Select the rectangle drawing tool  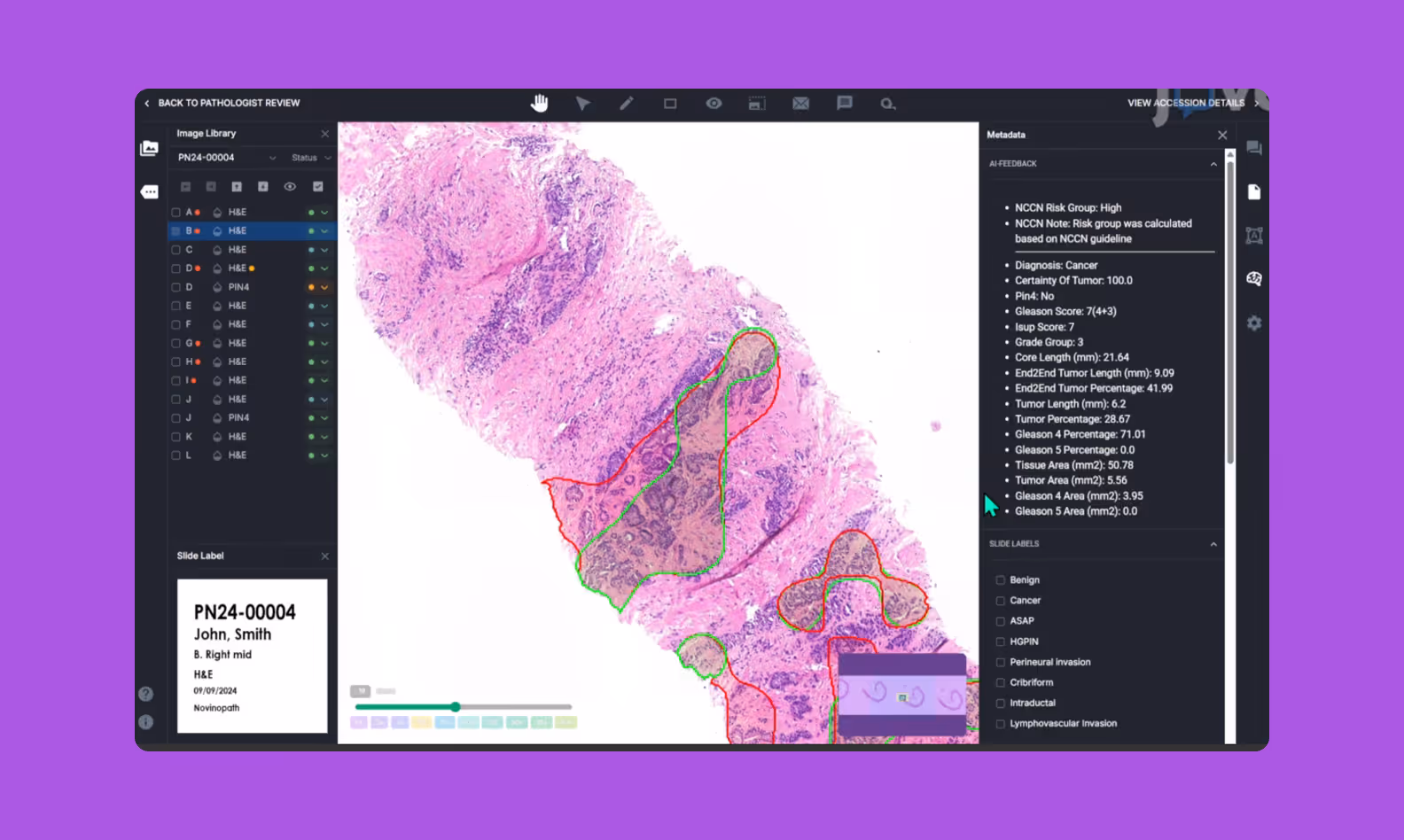click(670, 104)
